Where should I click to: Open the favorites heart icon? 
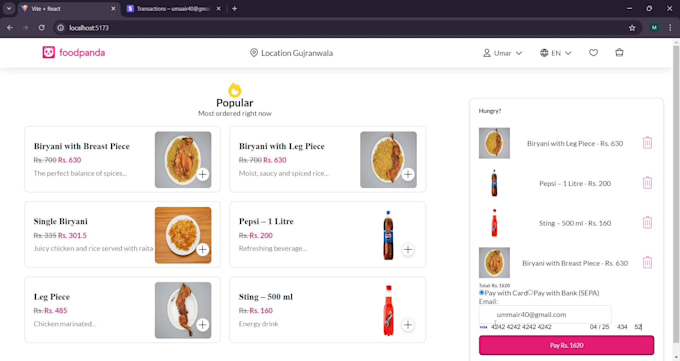point(593,53)
